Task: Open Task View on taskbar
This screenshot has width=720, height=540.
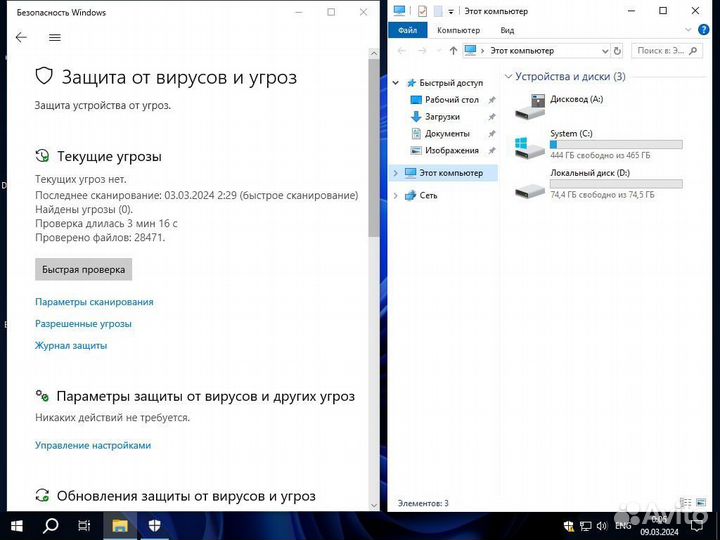Action: coord(84,526)
